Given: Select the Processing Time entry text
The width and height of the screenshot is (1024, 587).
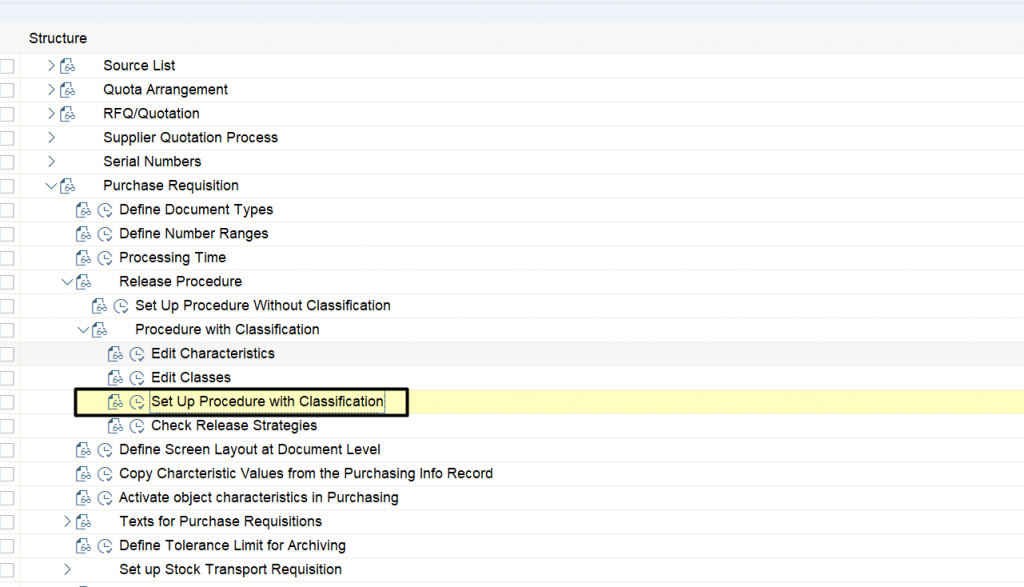Looking at the screenshot, I should pos(172,257).
